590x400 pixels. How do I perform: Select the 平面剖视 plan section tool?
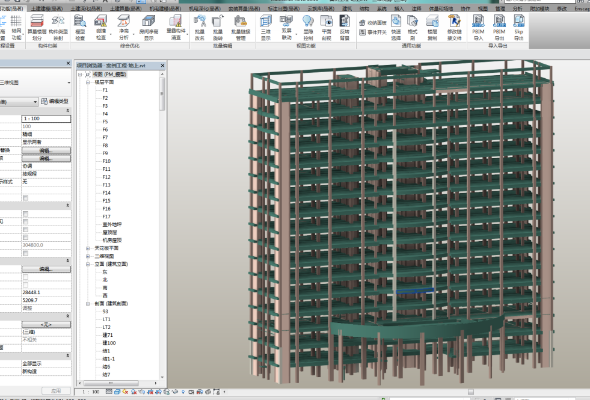click(x=326, y=27)
